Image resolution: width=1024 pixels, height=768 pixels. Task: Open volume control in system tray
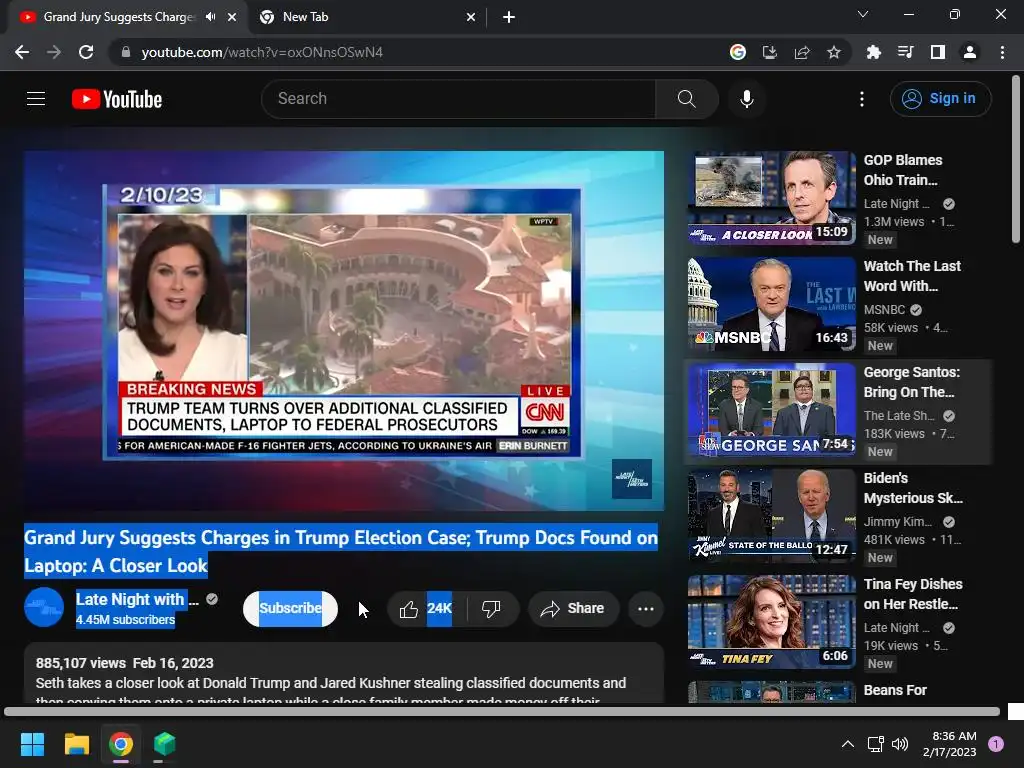[900, 744]
